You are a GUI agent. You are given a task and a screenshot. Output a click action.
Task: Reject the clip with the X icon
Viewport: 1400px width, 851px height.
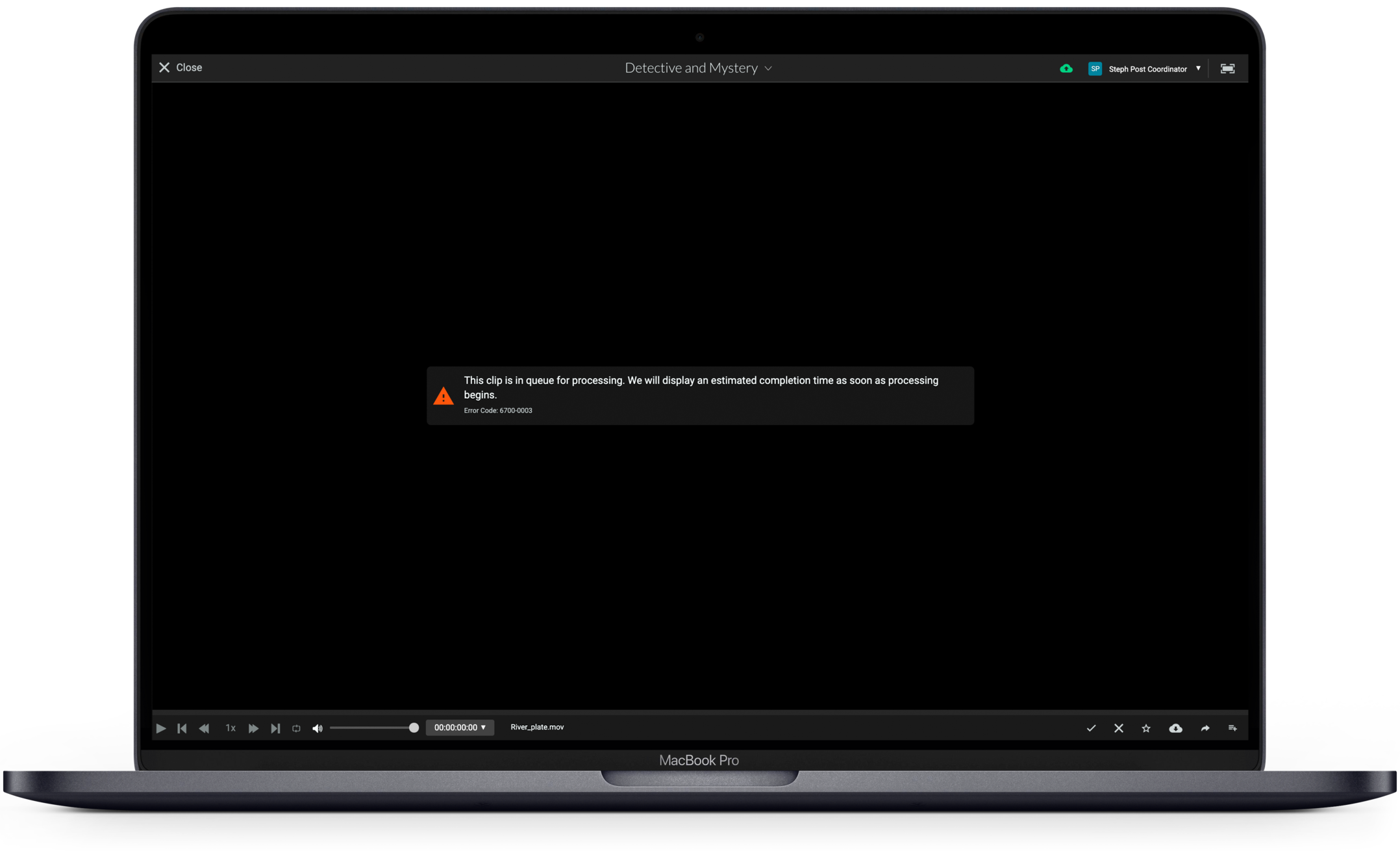[1118, 728]
